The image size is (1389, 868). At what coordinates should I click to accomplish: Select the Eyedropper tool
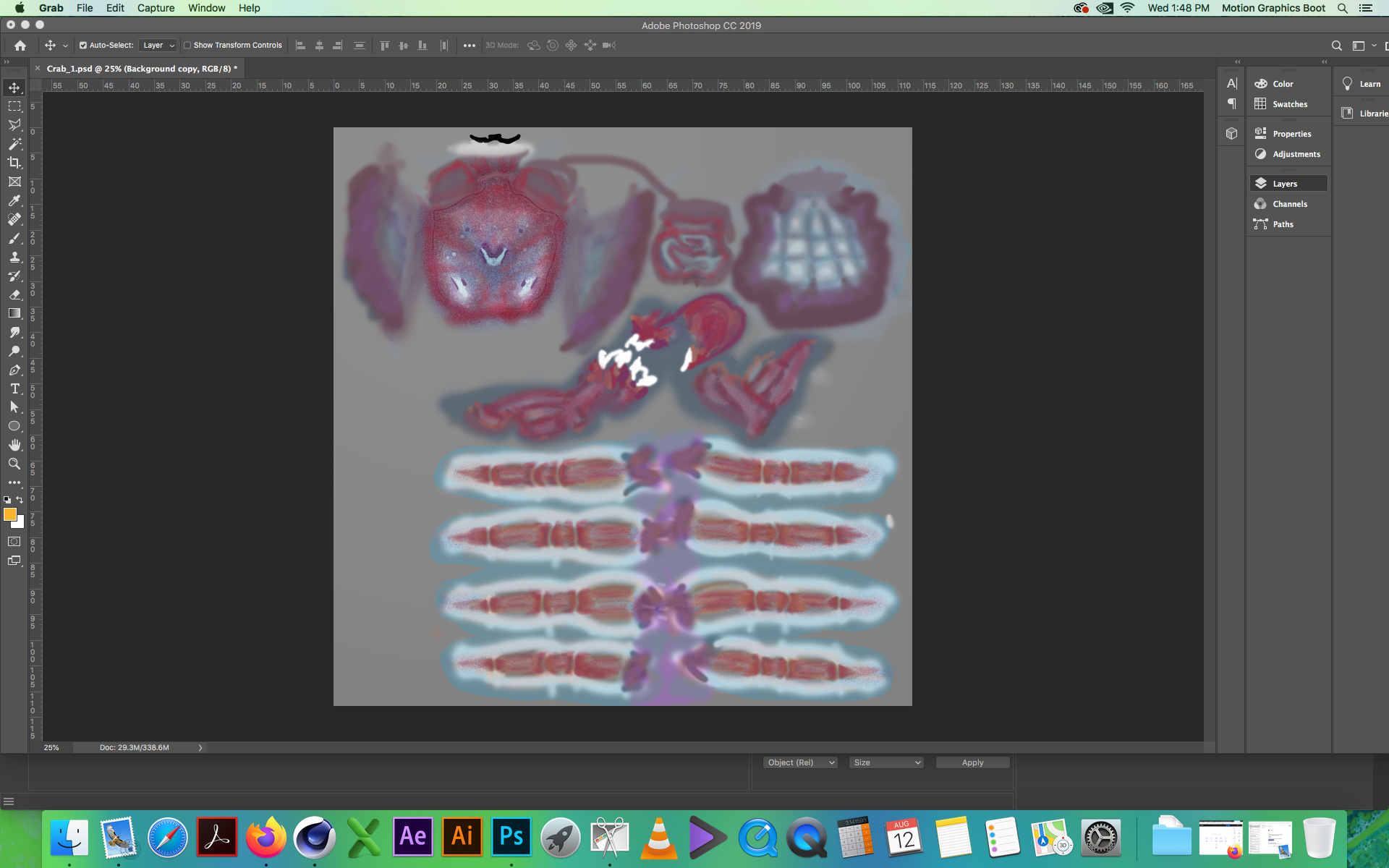coord(14,200)
